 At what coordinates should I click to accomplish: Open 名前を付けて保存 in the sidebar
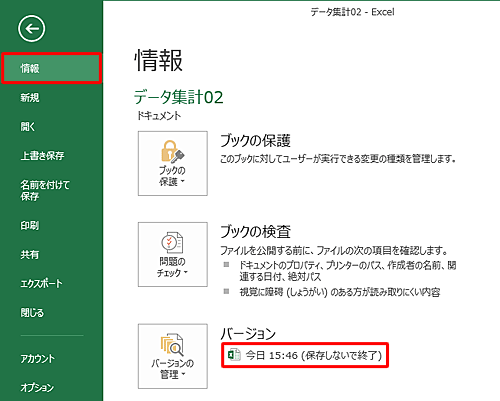(x=45, y=190)
